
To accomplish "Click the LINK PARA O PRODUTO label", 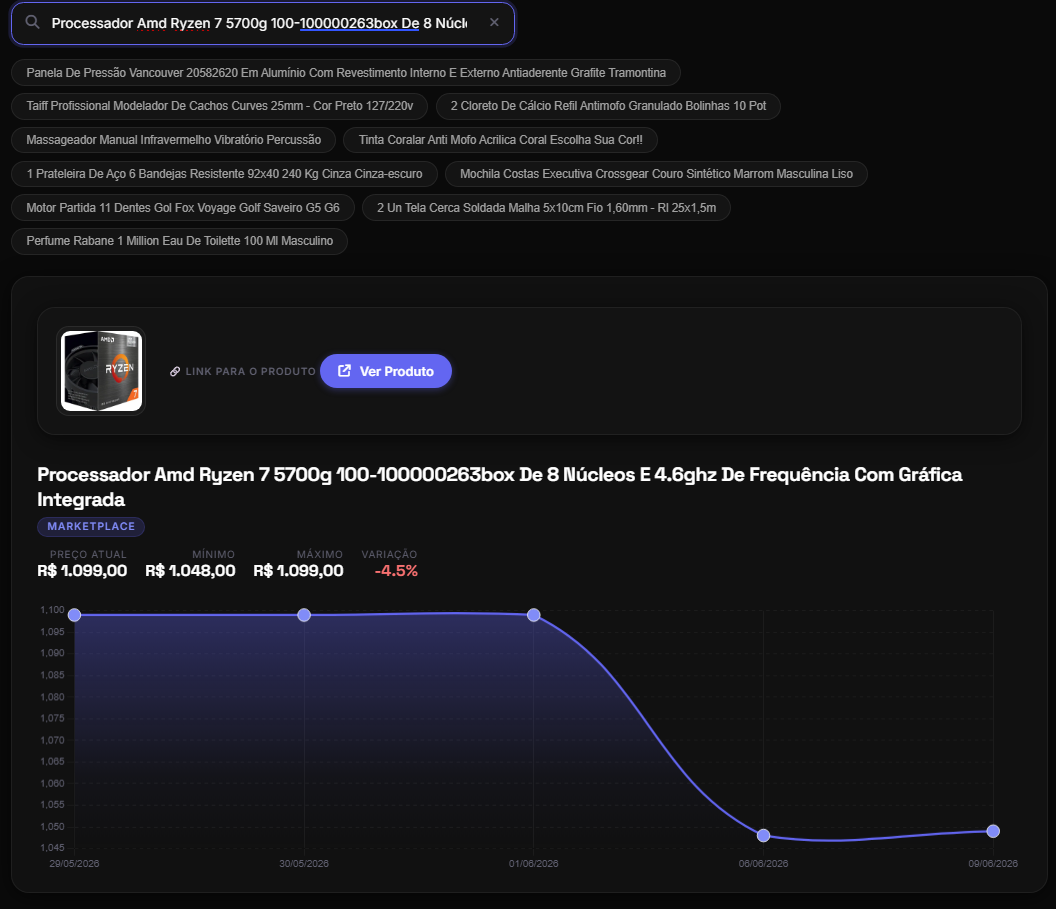I will click(251, 372).
